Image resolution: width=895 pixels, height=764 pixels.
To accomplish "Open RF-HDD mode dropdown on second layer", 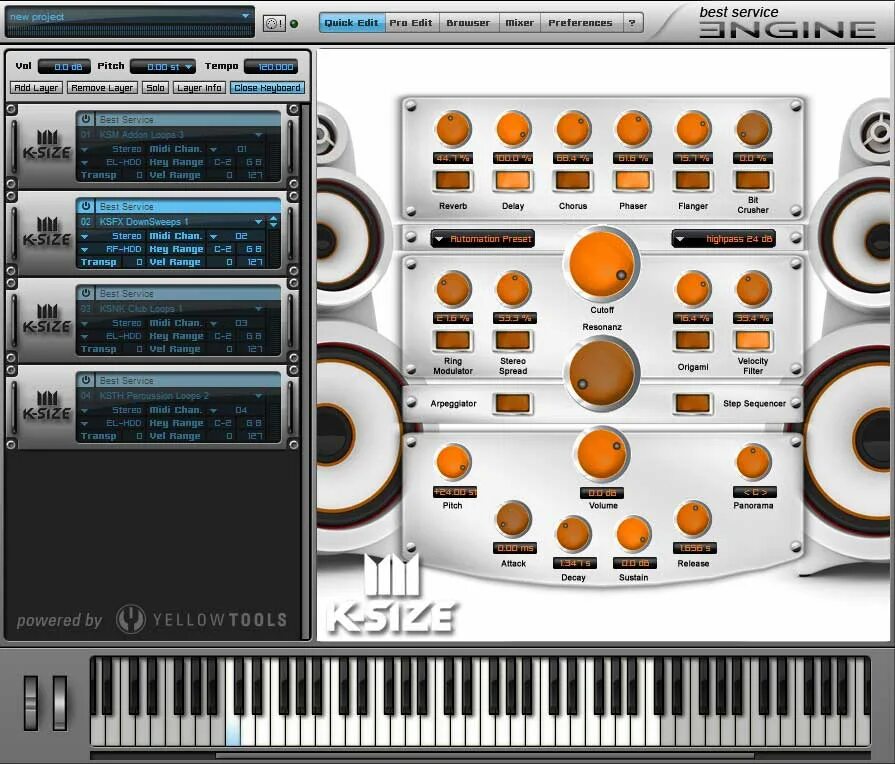I will (84, 250).
